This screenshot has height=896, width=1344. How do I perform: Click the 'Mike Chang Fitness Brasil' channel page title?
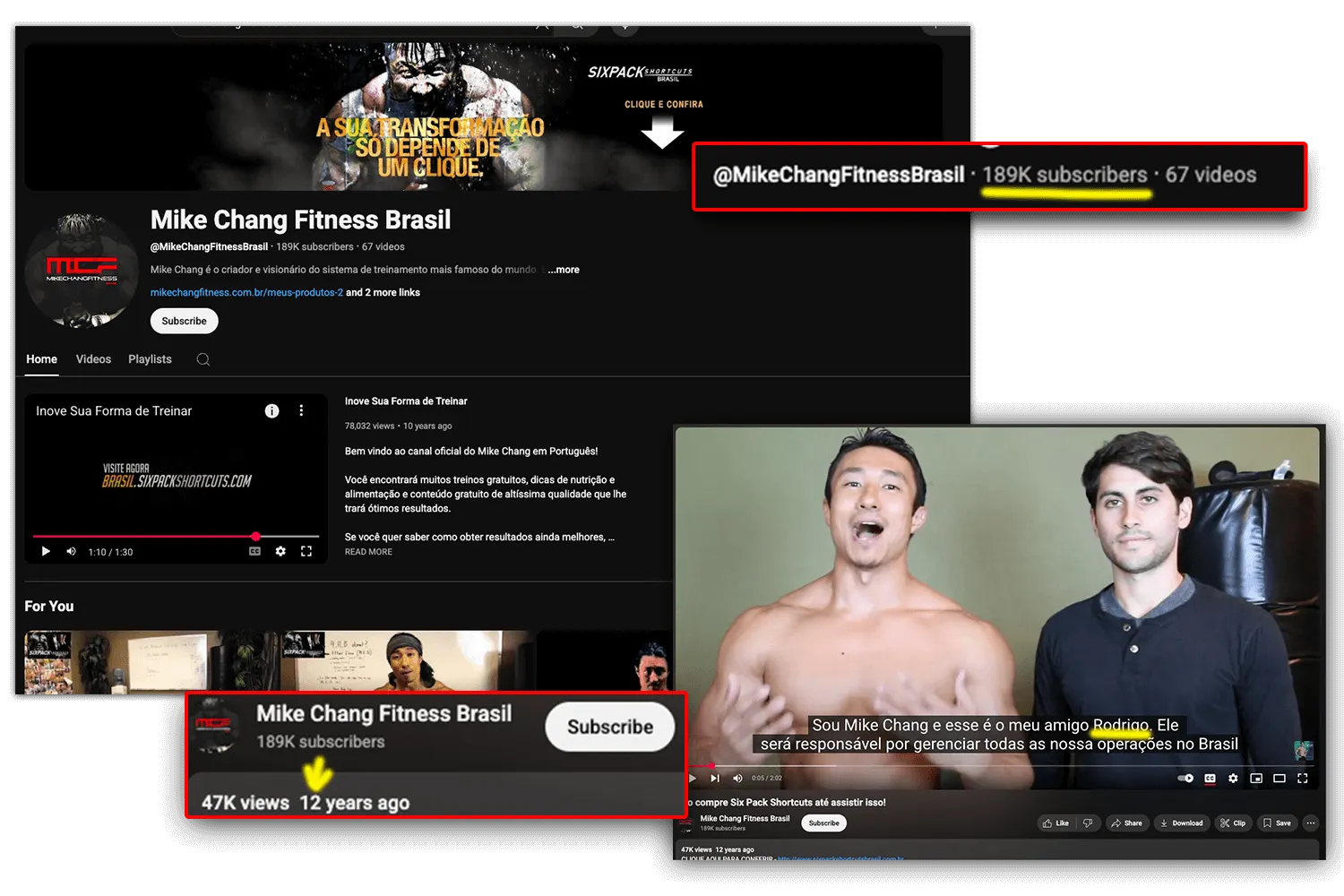300,220
